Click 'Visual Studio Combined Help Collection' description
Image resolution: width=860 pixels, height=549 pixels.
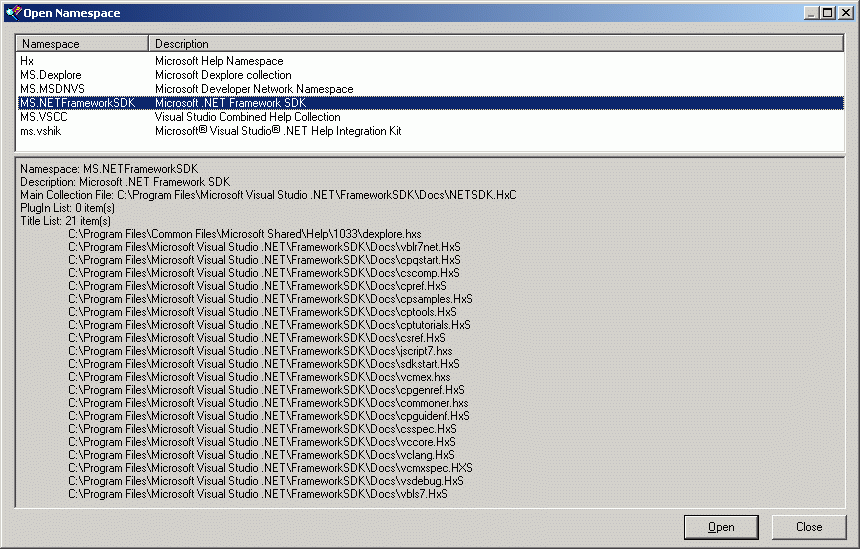[247, 117]
